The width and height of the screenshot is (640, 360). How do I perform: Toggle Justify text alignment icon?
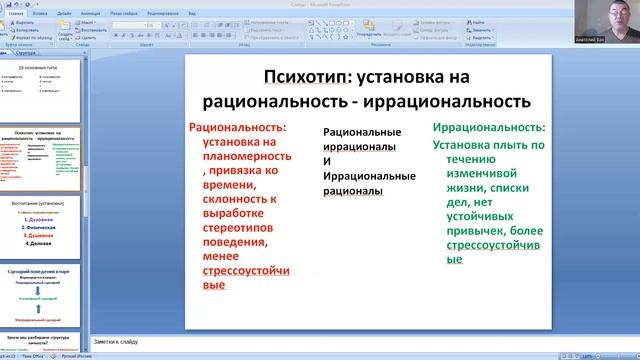220,36
